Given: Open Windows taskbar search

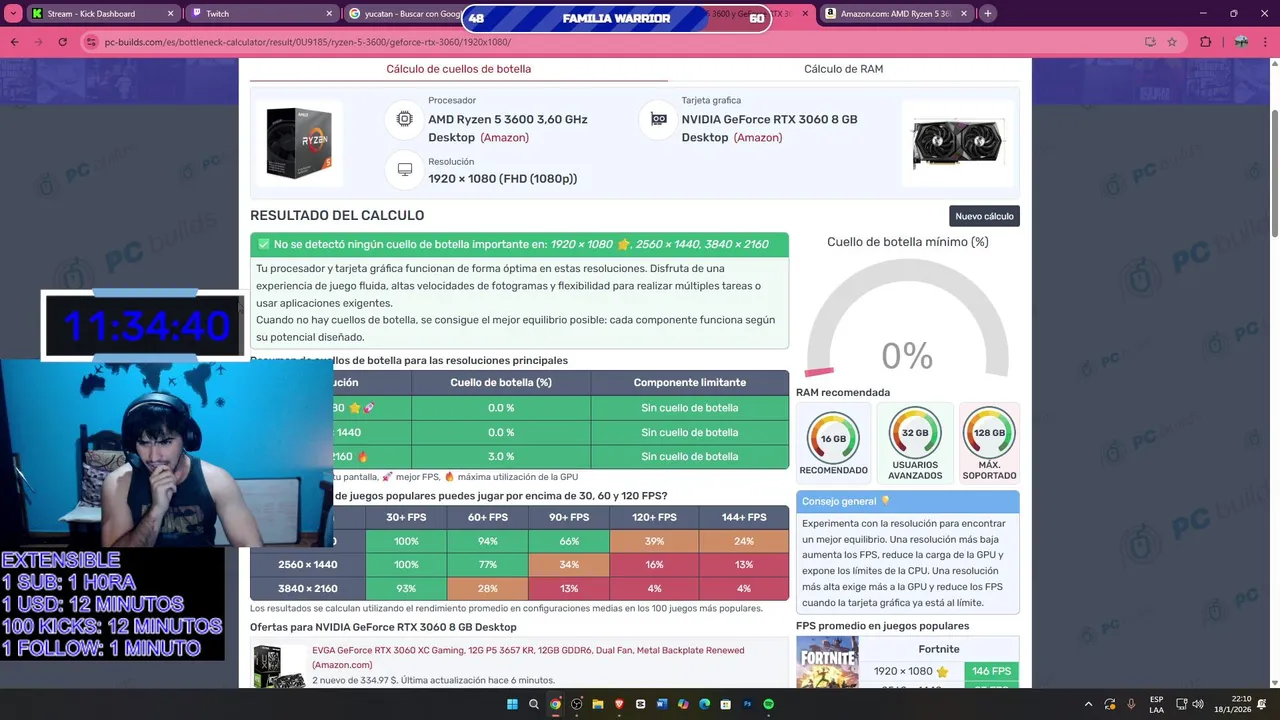Looking at the screenshot, I should point(534,704).
